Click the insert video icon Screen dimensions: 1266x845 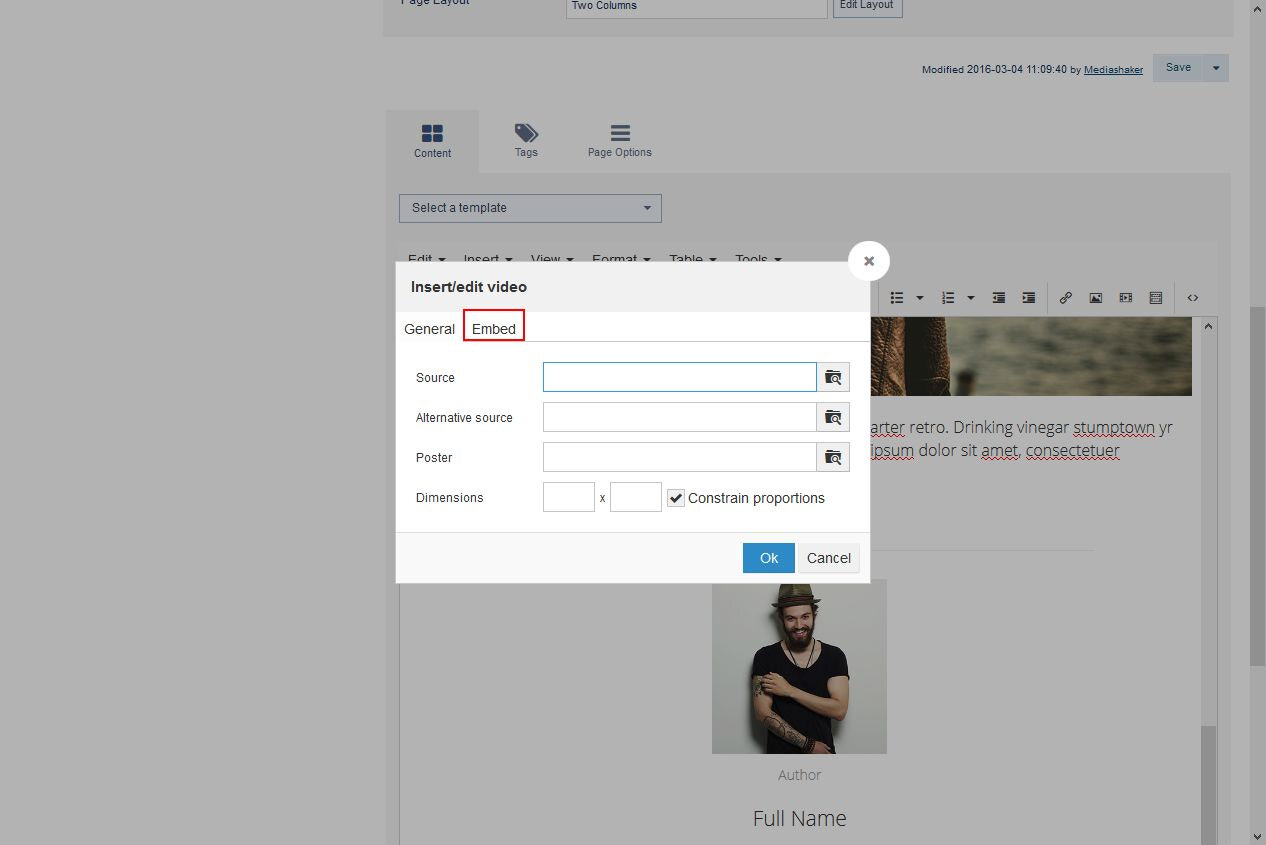(1126, 298)
